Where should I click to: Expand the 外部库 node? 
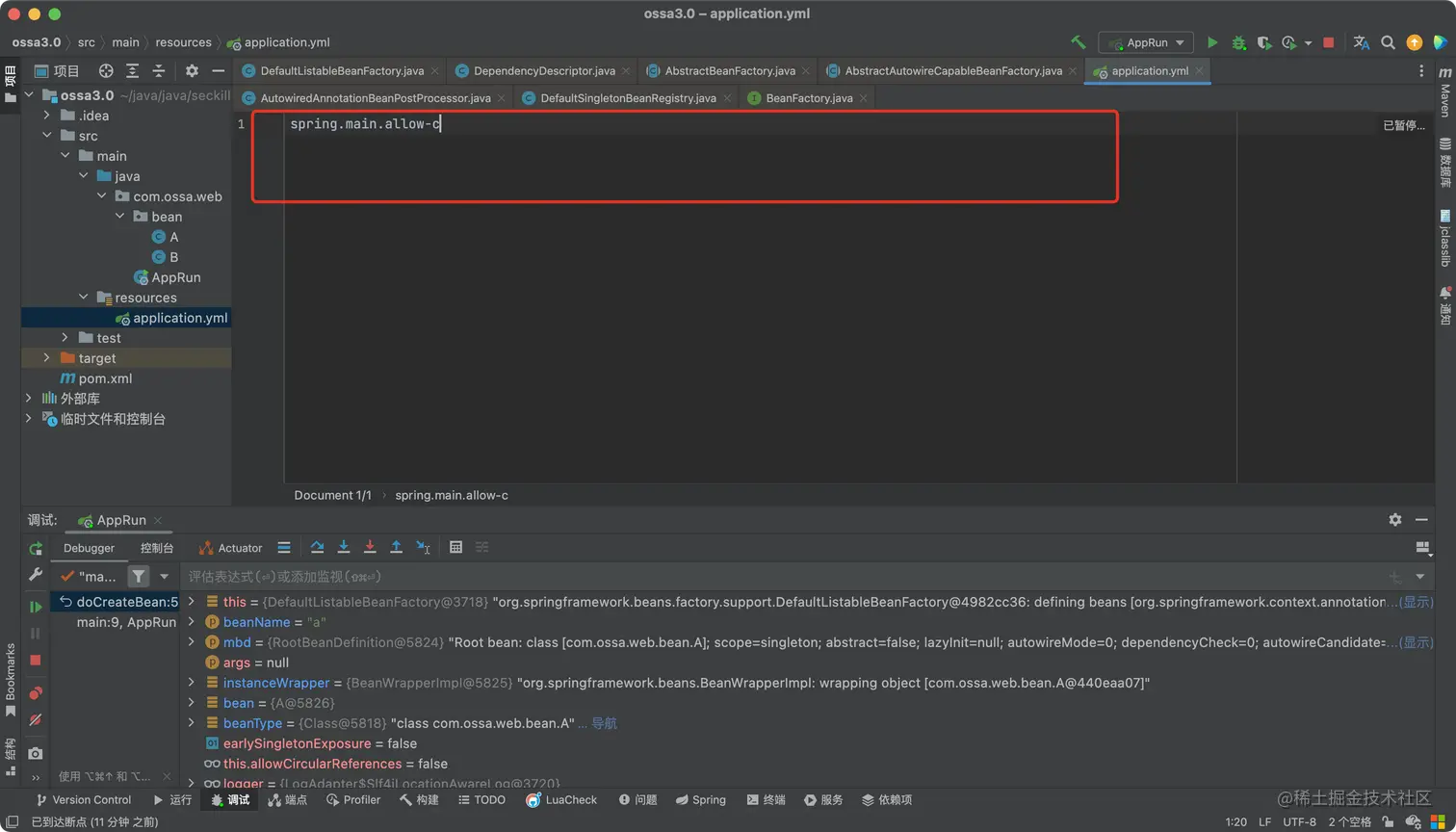click(x=28, y=399)
